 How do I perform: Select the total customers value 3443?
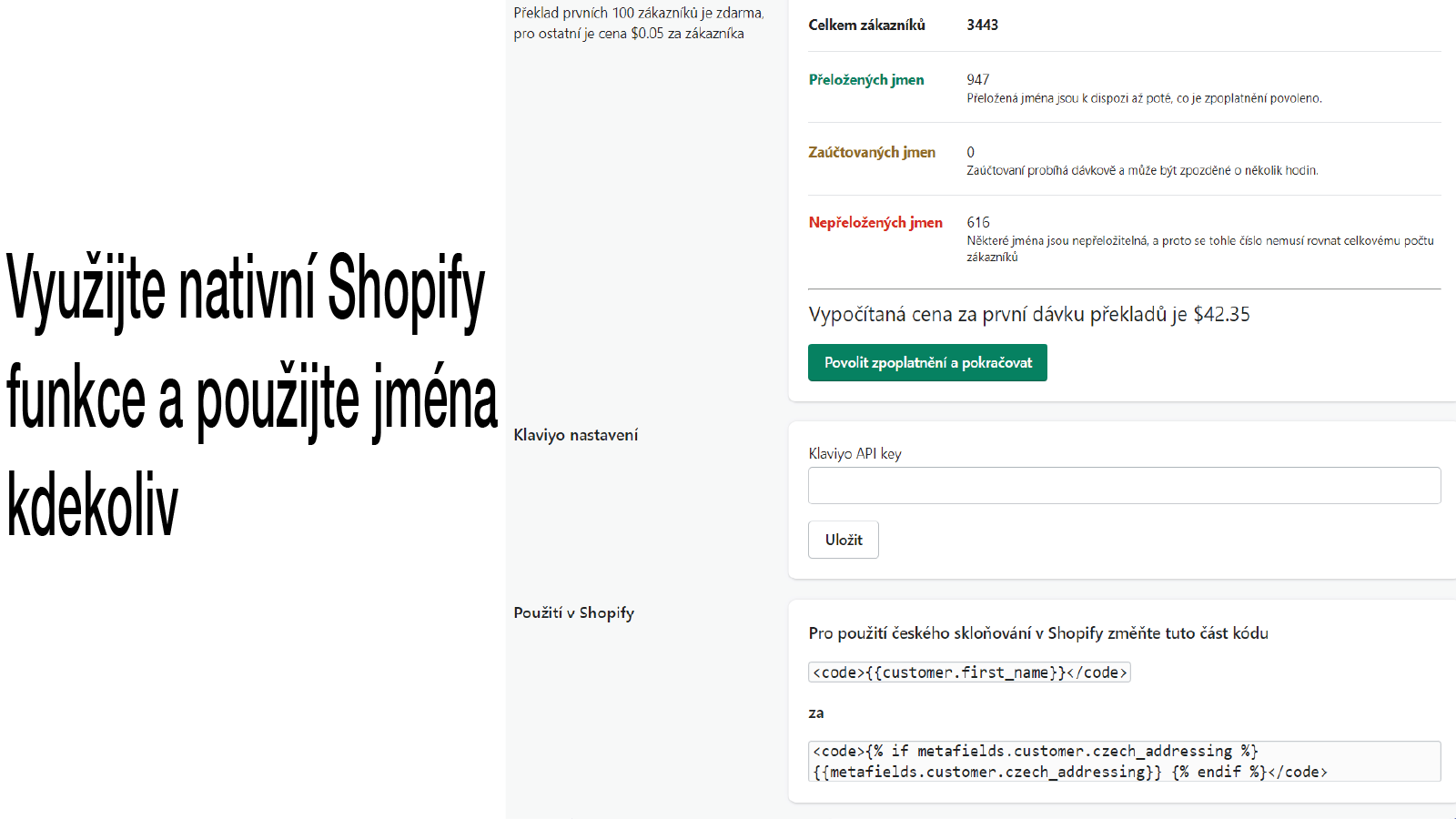pos(982,25)
